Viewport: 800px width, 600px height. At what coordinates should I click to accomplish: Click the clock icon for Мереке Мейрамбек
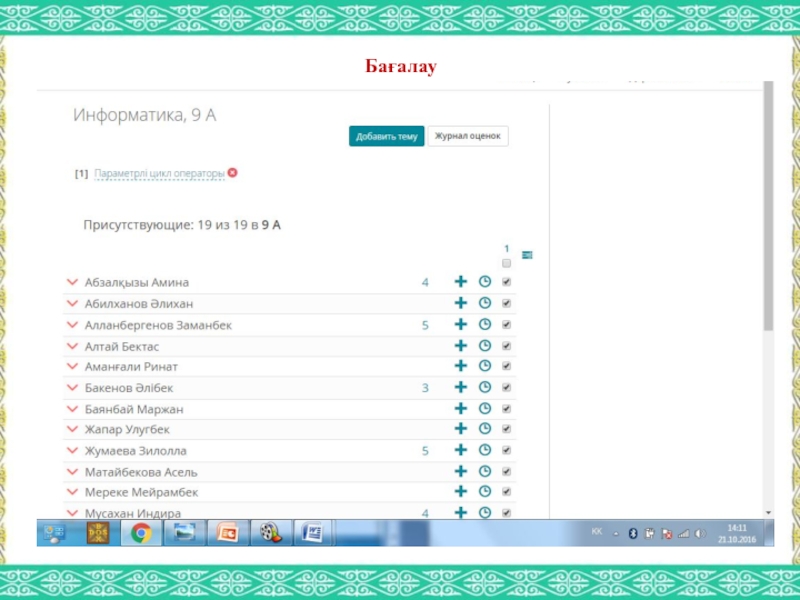click(485, 492)
